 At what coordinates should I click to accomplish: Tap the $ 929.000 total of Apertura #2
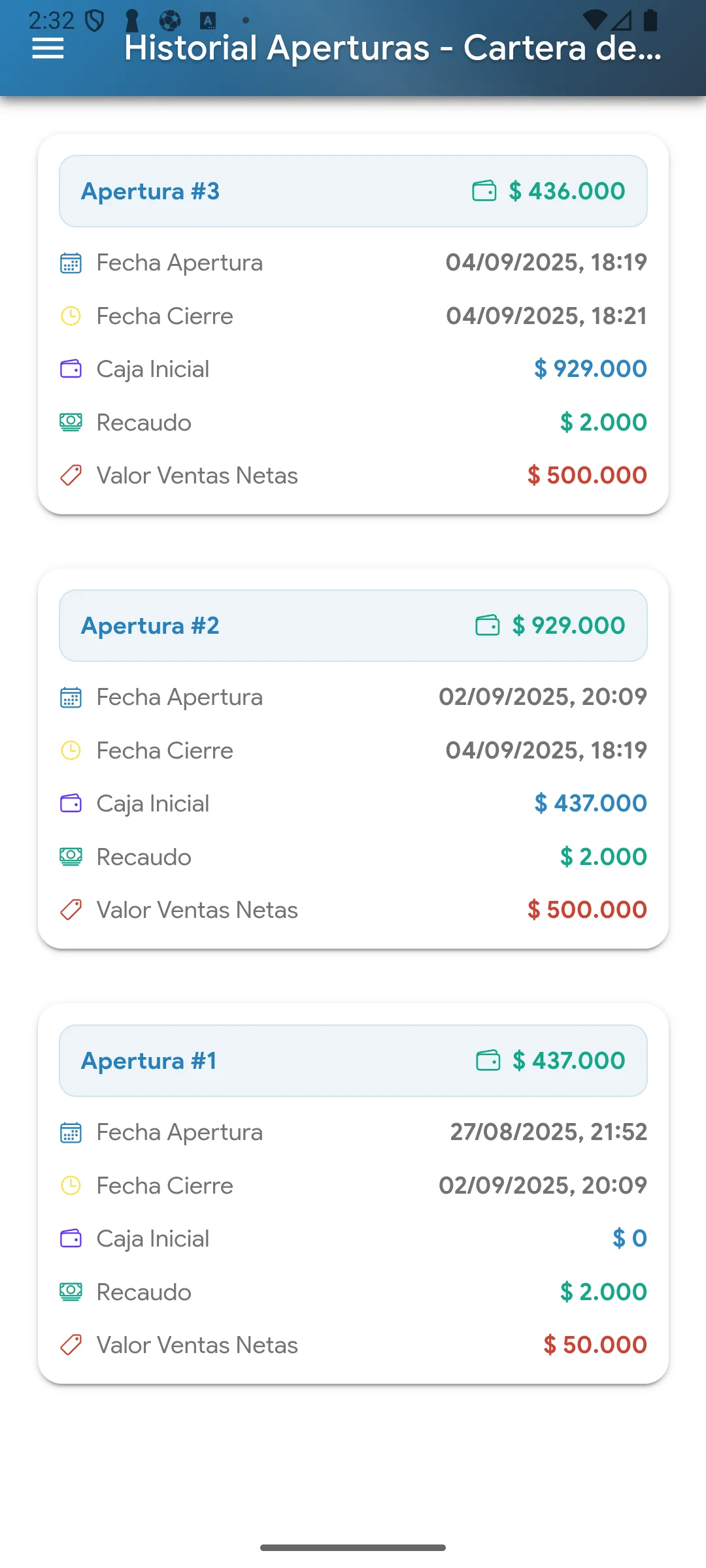[x=569, y=626]
